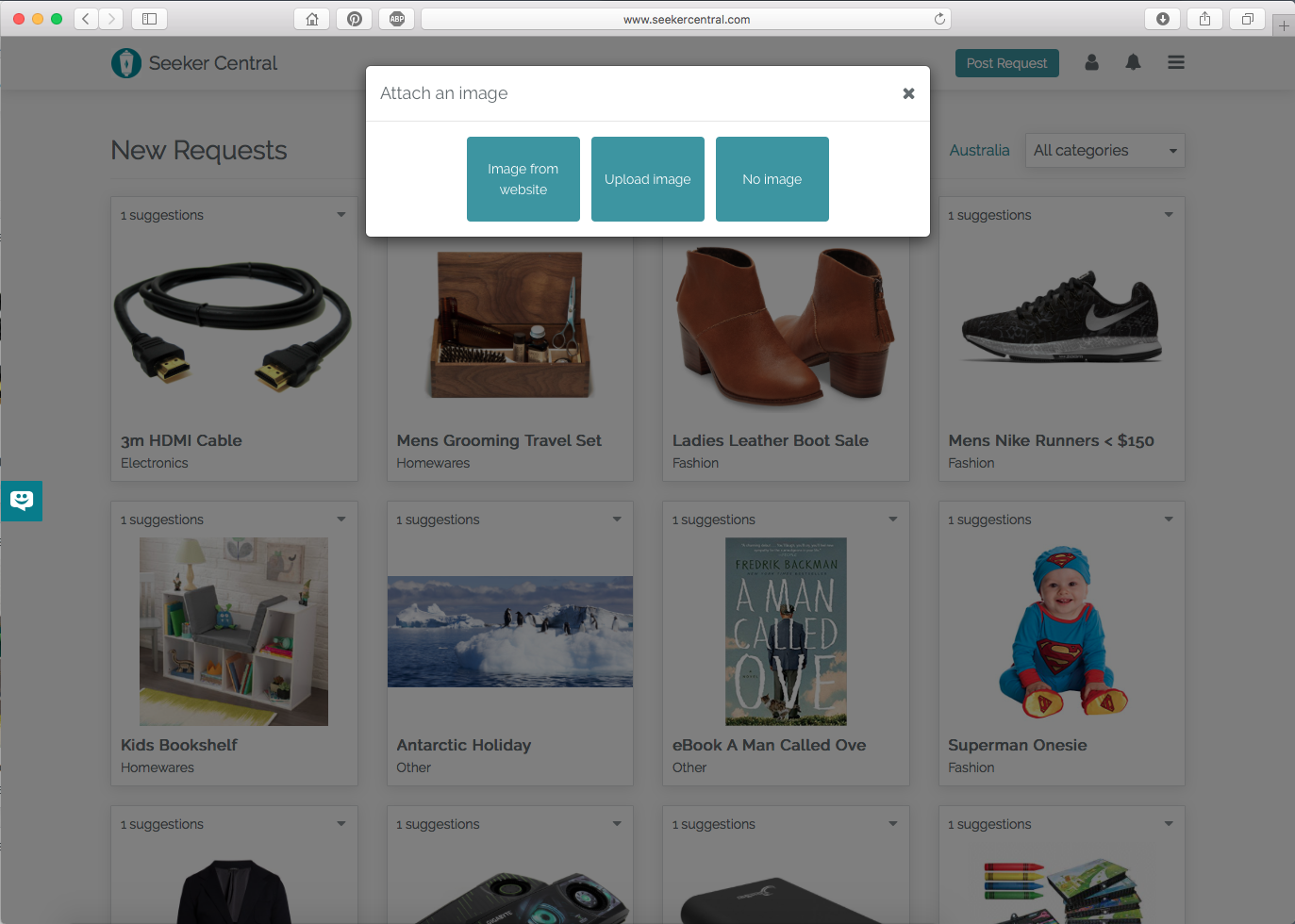
Task: Click Homewares under Kids Bookshelf
Action: pos(158,767)
